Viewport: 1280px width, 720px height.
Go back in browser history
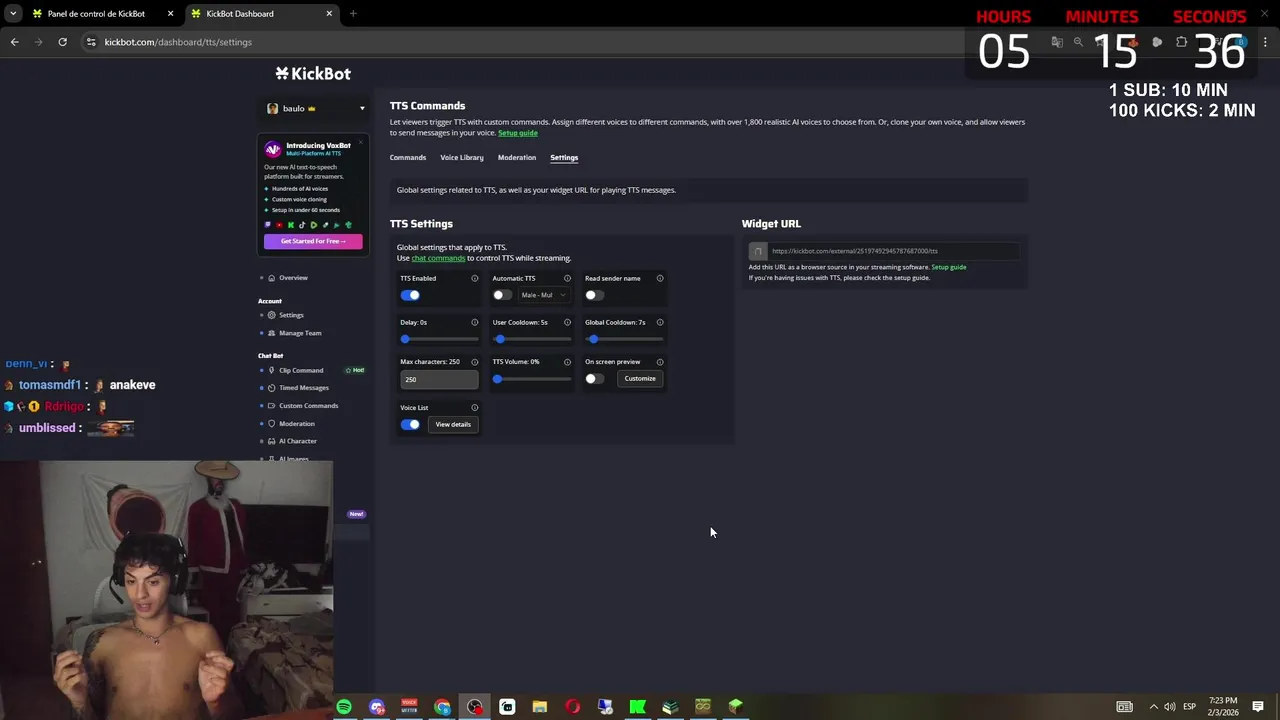coord(14,42)
